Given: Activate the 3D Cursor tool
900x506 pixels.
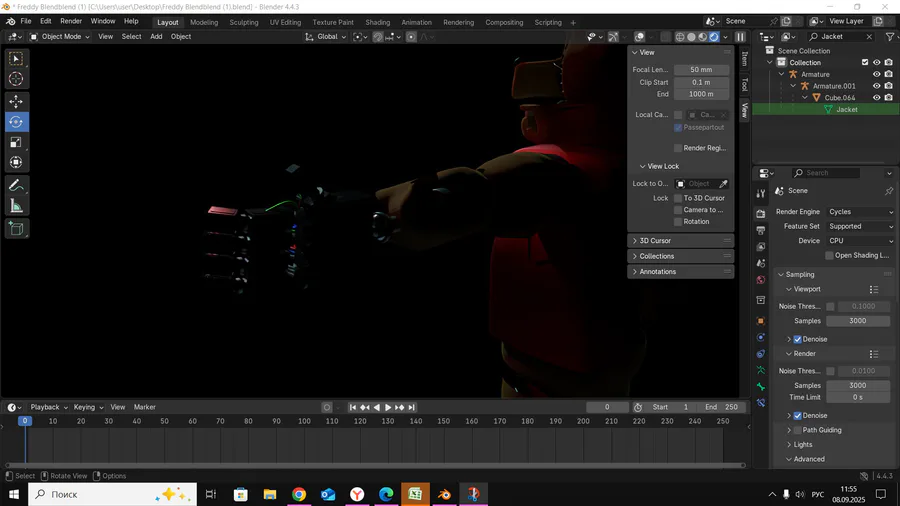Looking at the screenshot, I should click(x=16, y=79).
